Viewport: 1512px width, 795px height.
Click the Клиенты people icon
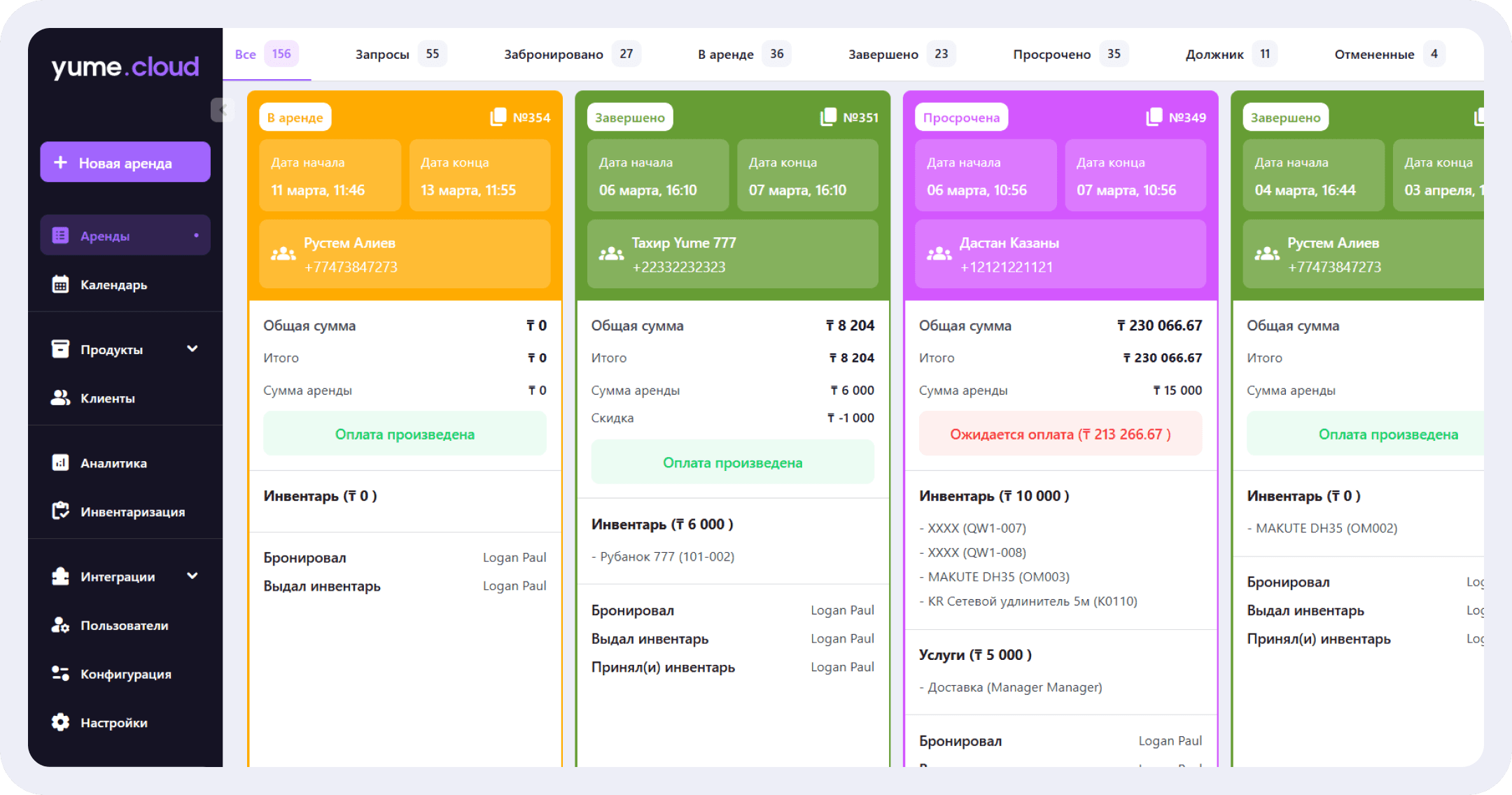[x=60, y=397]
